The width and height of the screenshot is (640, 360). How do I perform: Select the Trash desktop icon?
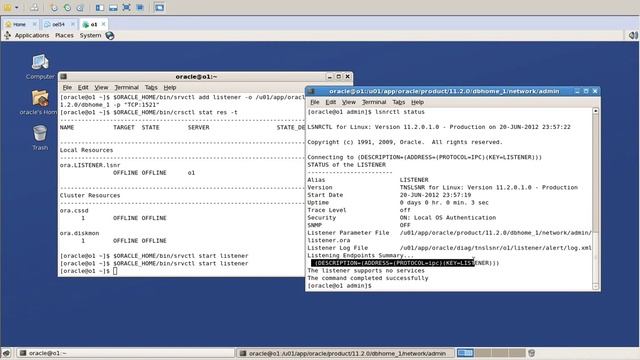40,138
